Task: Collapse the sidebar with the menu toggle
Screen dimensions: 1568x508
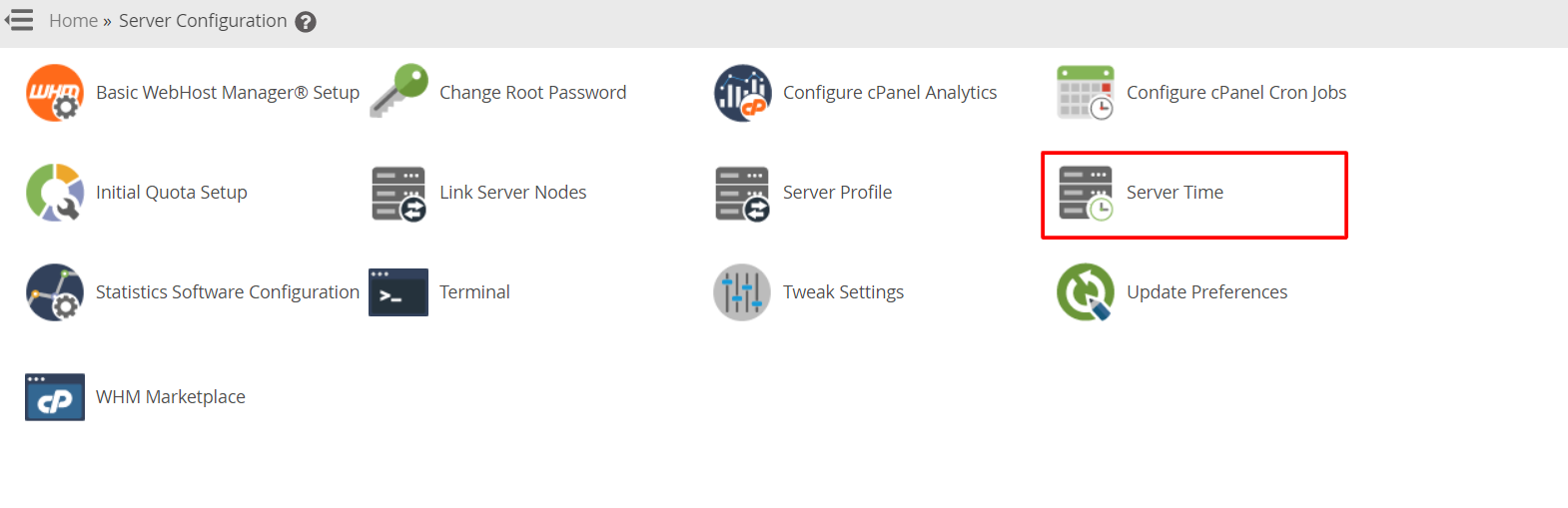Action: (x=19, y=20)
